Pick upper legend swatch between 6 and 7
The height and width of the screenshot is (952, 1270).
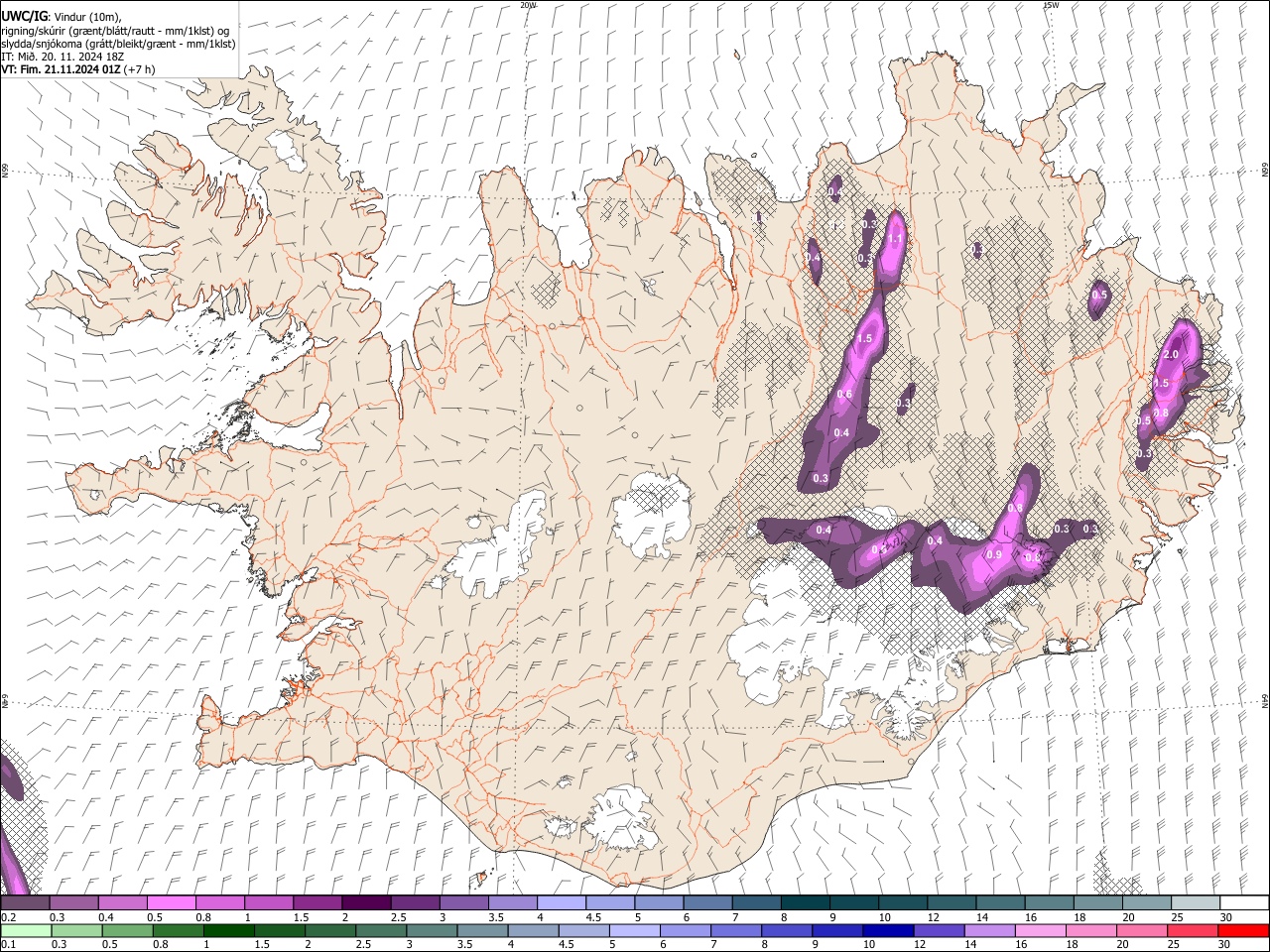coord(707,903)
